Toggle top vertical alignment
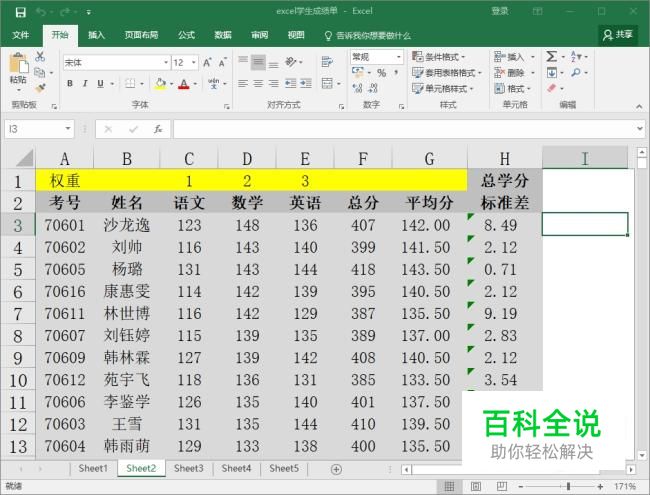The height and width of the screenshot is (495, 650). [x=243, y=62]
